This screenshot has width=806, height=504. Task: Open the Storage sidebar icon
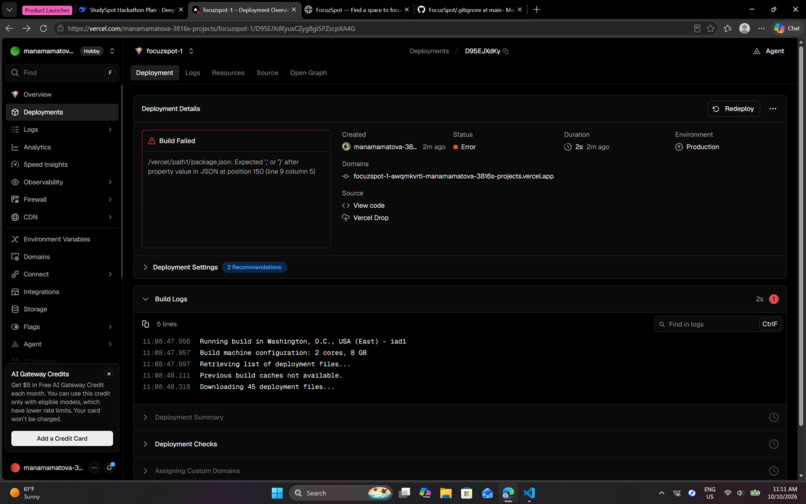(x=15, y=309)
